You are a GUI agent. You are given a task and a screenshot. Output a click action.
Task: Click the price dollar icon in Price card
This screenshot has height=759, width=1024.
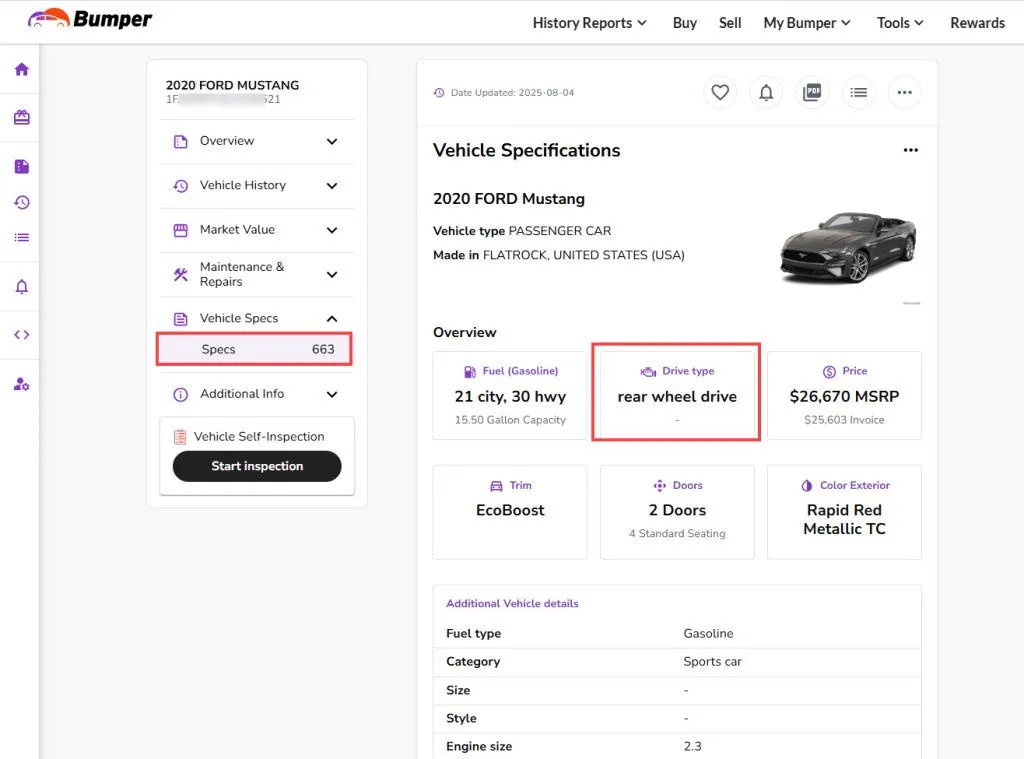pos(829,372)
